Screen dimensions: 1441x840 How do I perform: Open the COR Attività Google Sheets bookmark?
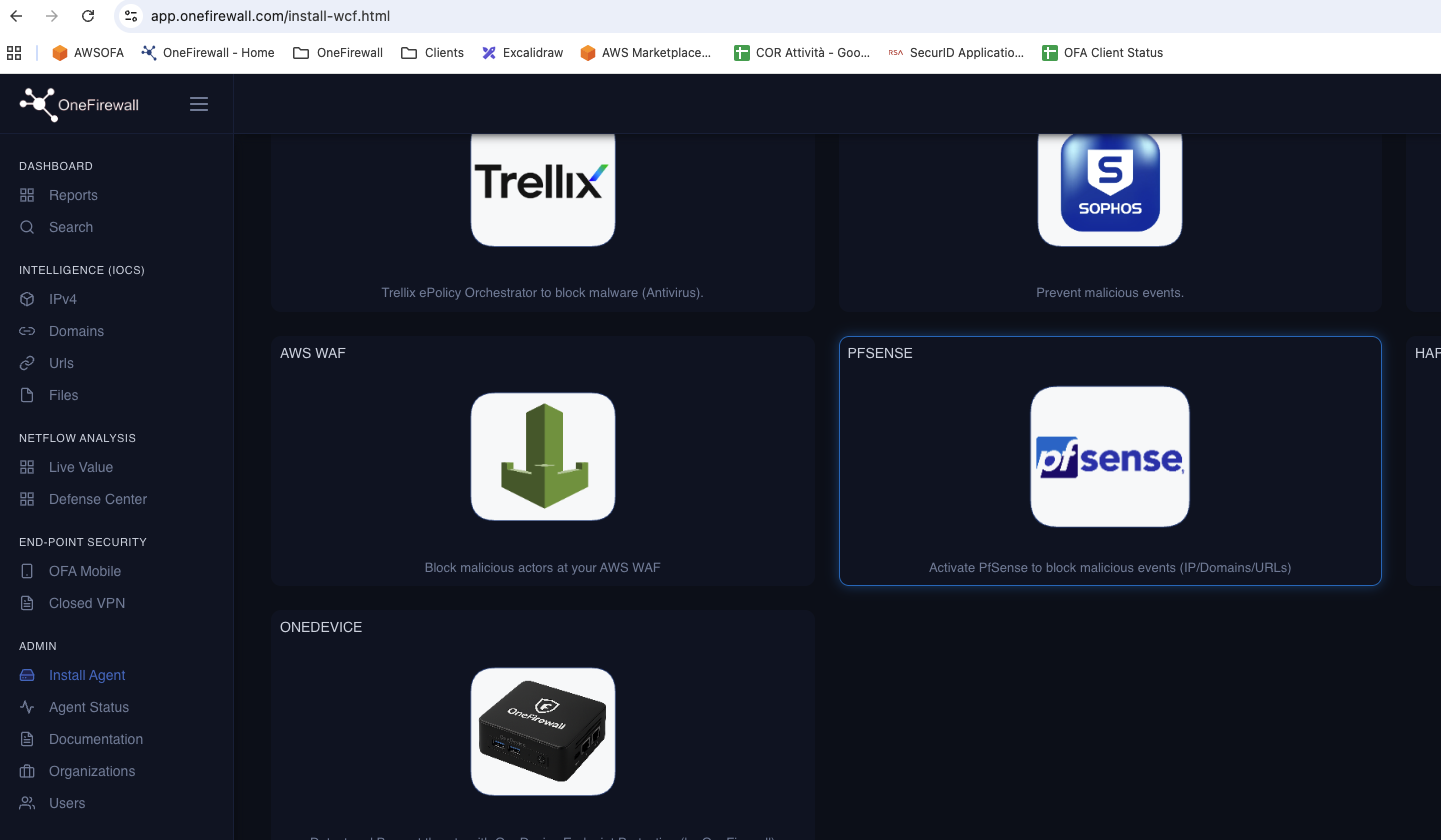(x=801, y=52)
